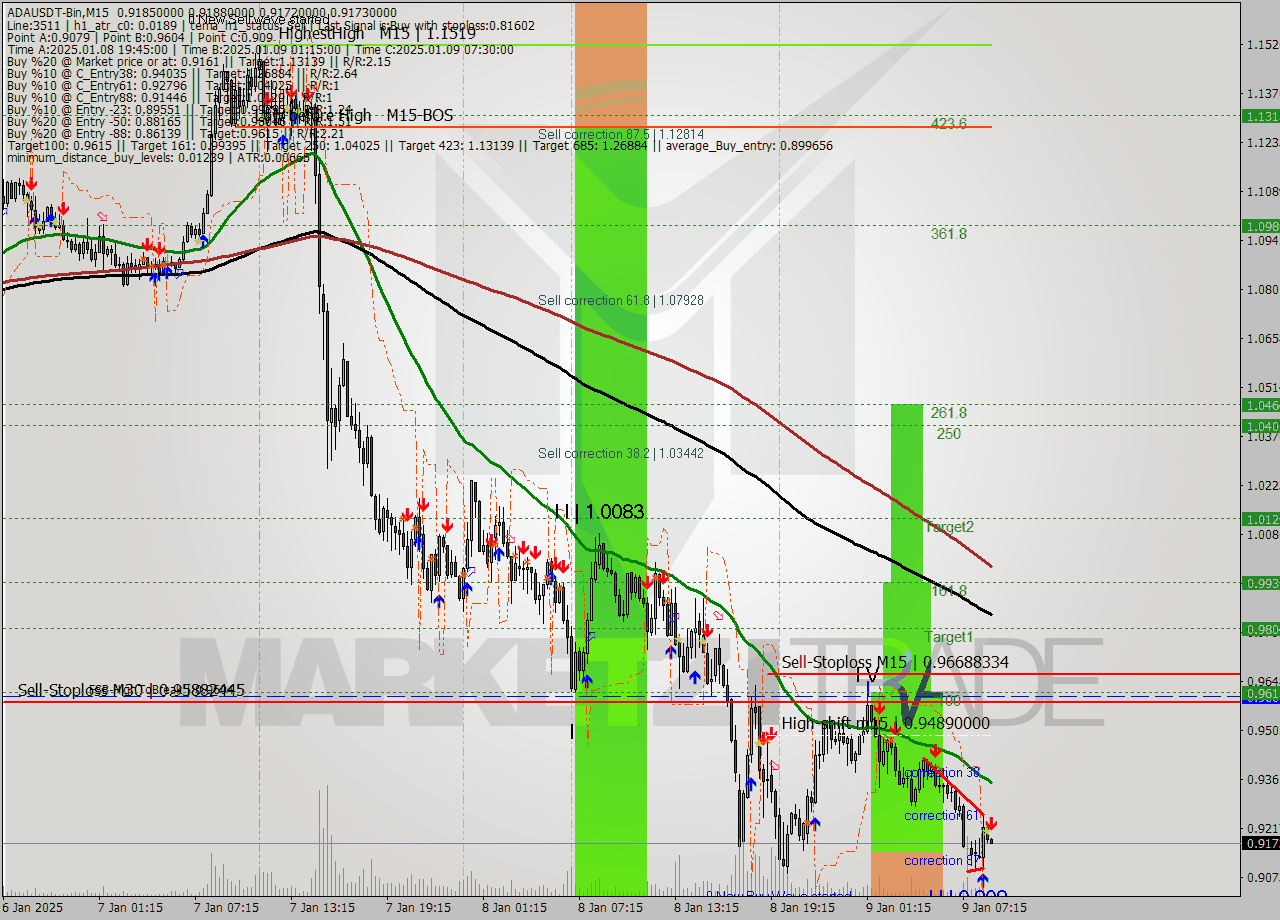This screenshot has width=1280, height=920.
Task: Click the 8 Jan 01:15 time label
Action: pos(516,908)
